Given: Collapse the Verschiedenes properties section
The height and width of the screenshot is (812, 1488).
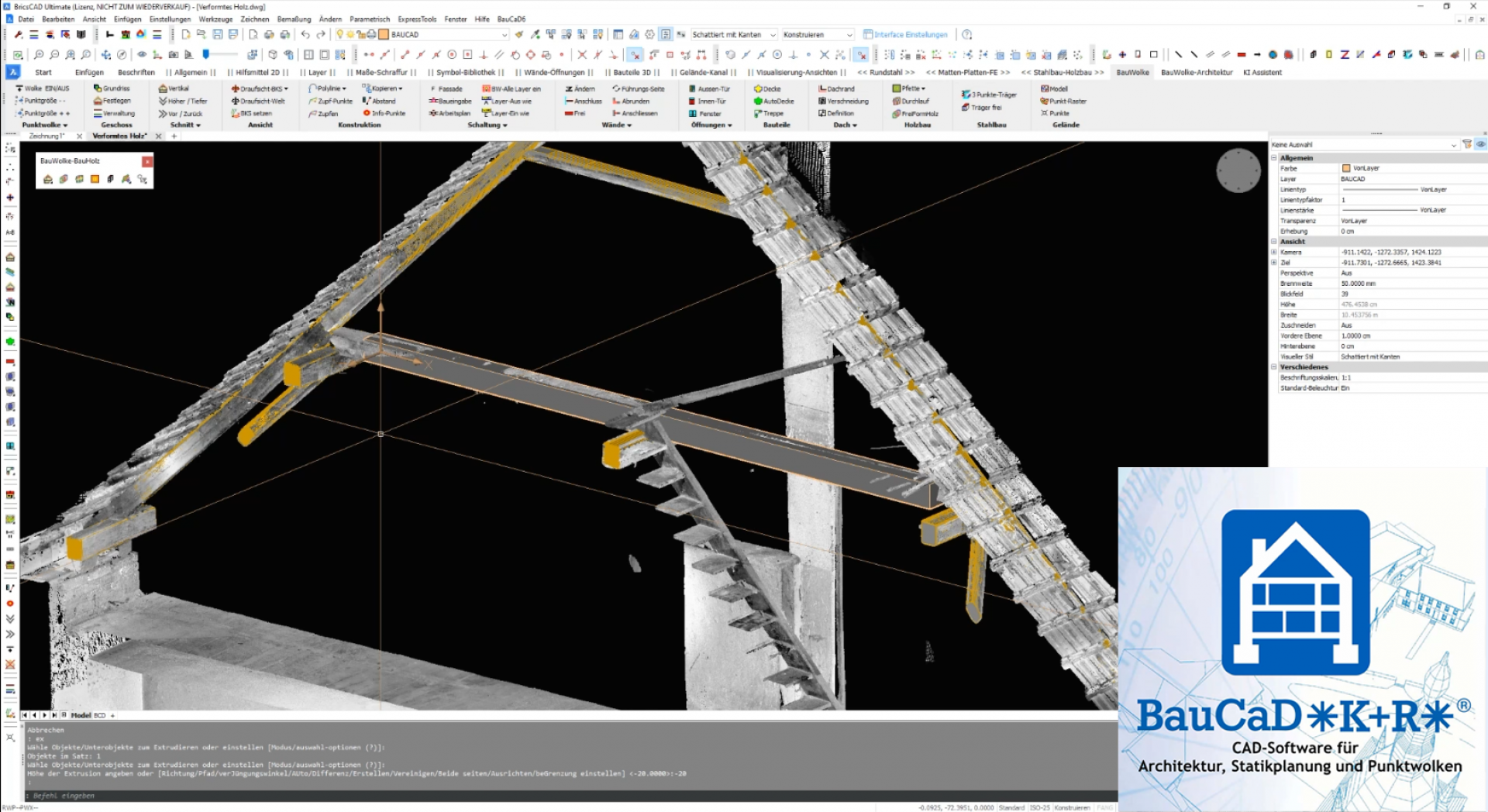Looking at the screenshot, I should 1273,366.
